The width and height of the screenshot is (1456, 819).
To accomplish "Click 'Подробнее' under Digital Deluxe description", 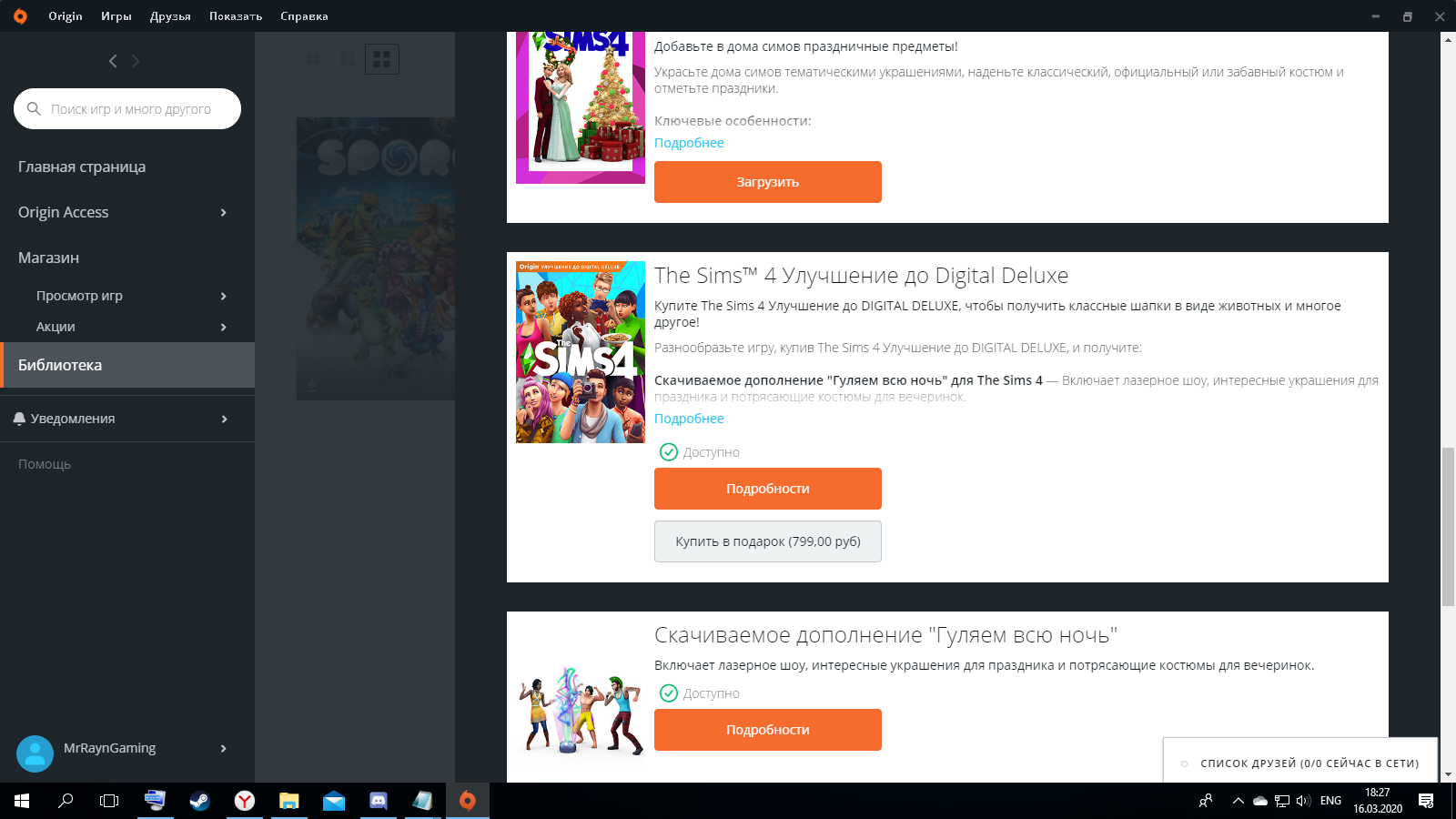I will pyautogui.click(x=689, y=419).
